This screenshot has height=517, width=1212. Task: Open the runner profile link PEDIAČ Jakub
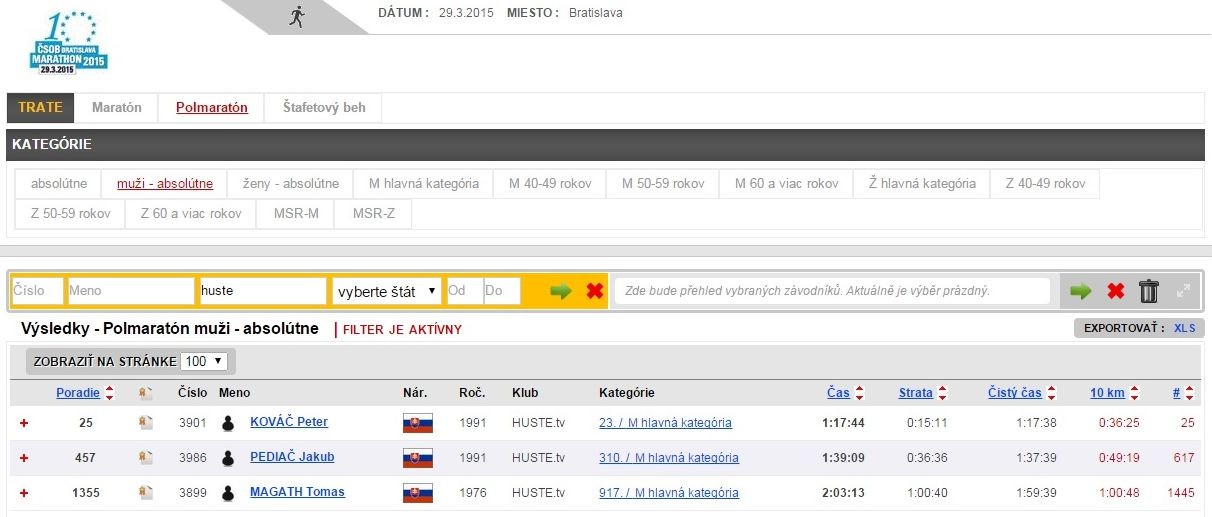click(x=292, y=457)
